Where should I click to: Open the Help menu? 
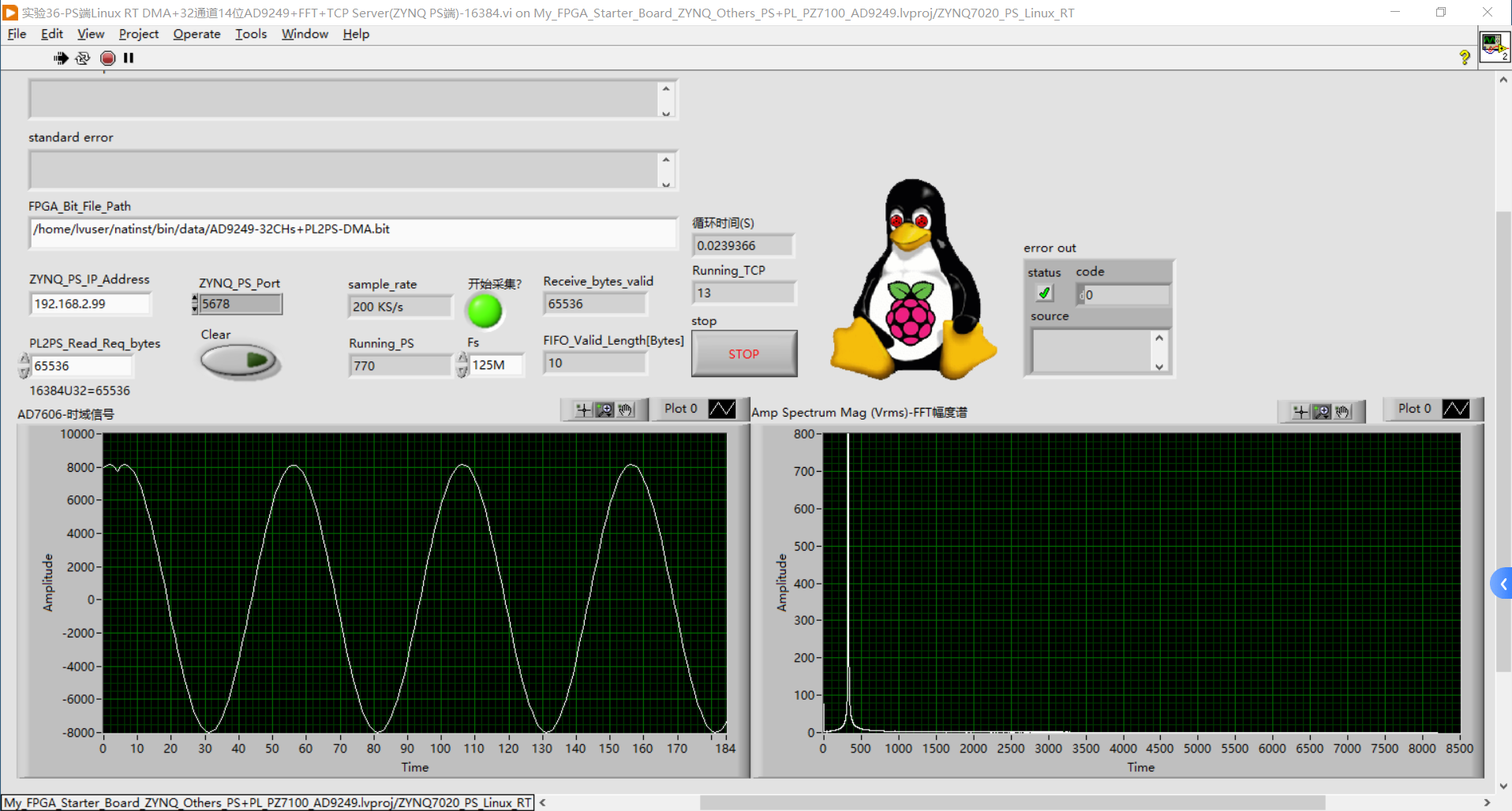[x=356, y=34]
